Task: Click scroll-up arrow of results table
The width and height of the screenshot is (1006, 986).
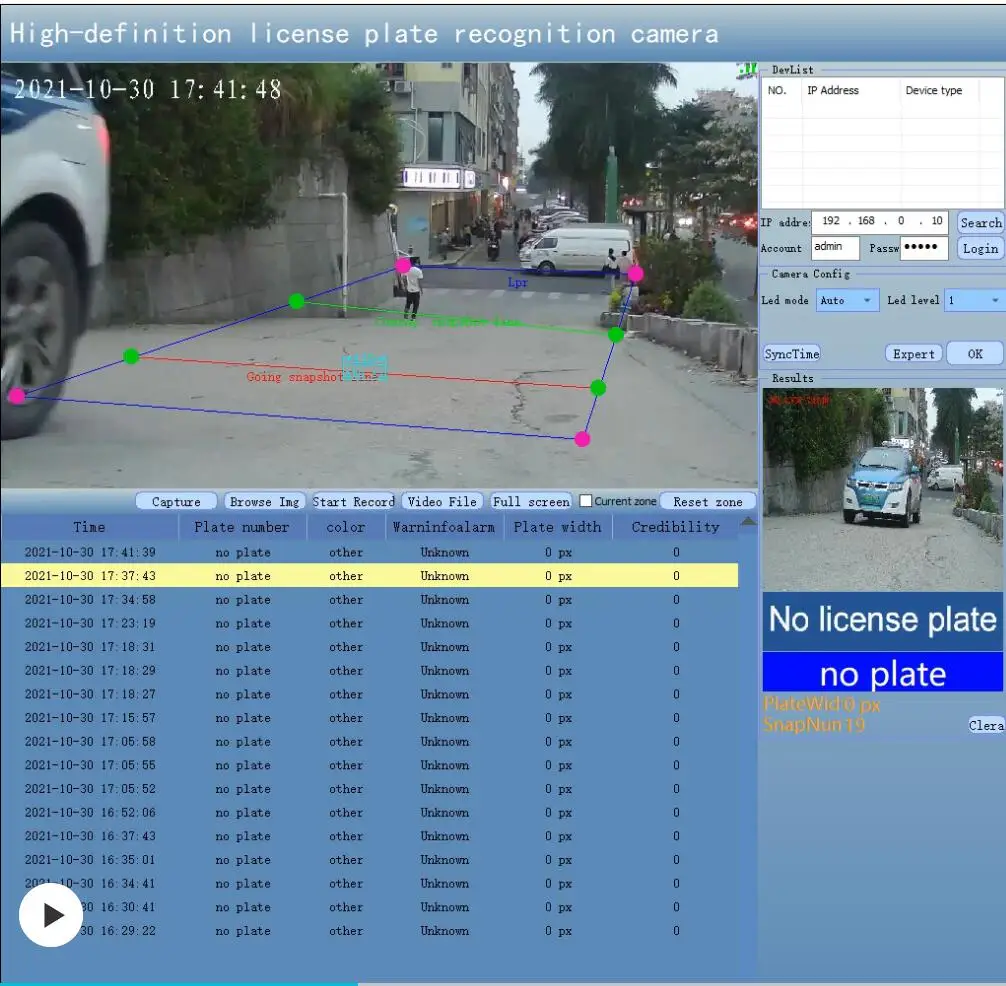Action: click(747, 522)
